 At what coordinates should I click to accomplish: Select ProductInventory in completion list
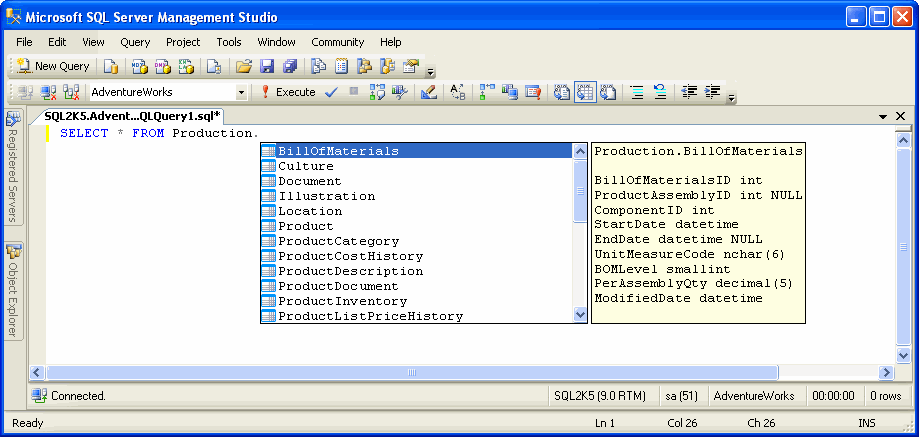417,301
